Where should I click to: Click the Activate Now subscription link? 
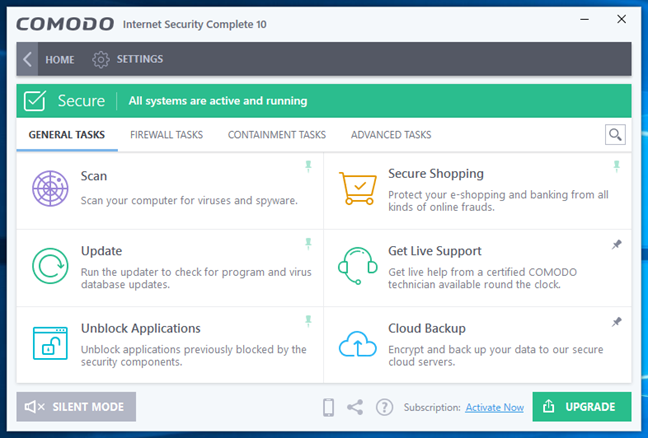point(495,407)
